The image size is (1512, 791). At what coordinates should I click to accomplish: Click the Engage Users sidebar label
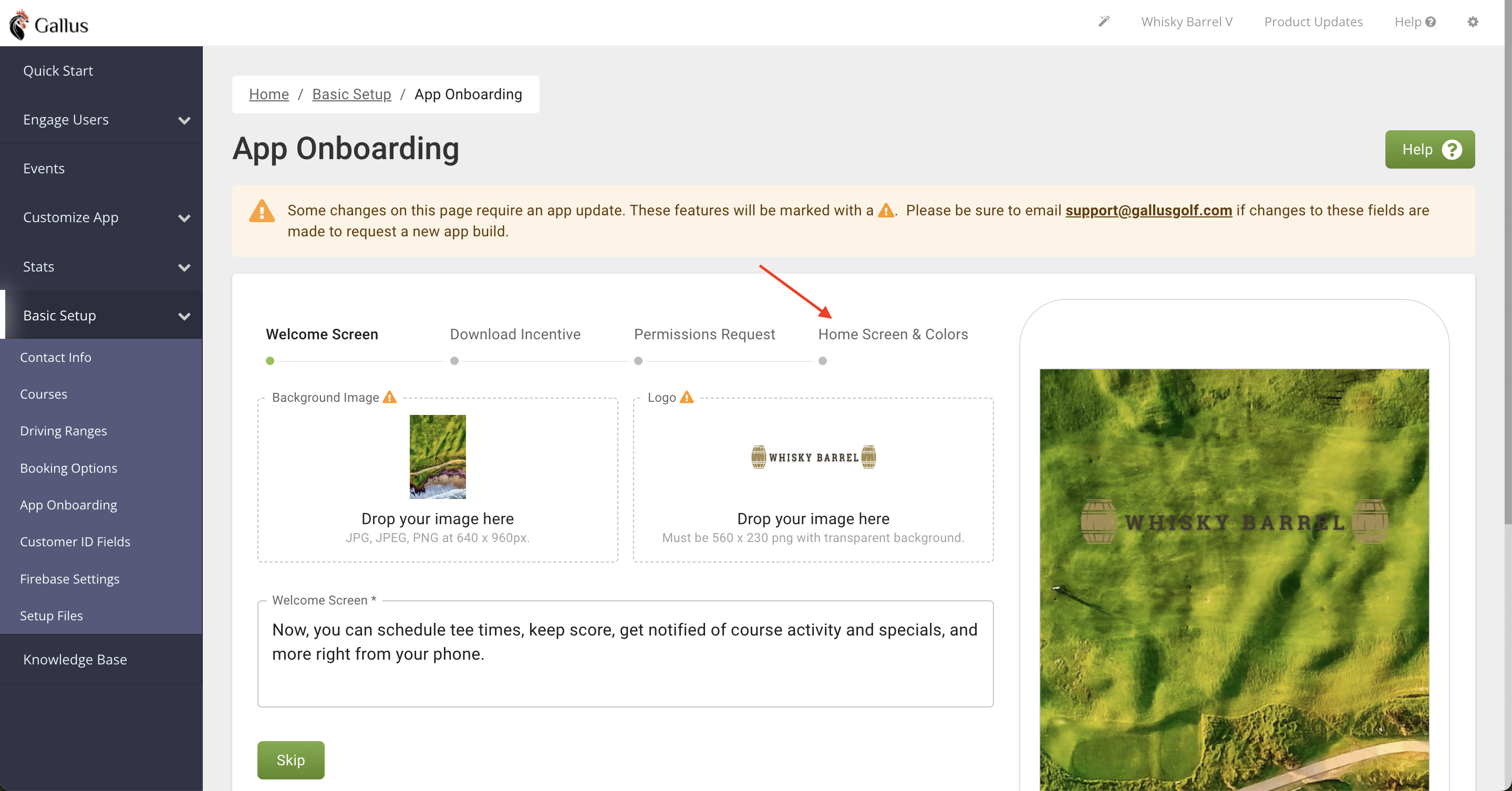pyautogui.click(x=66, y=120)
